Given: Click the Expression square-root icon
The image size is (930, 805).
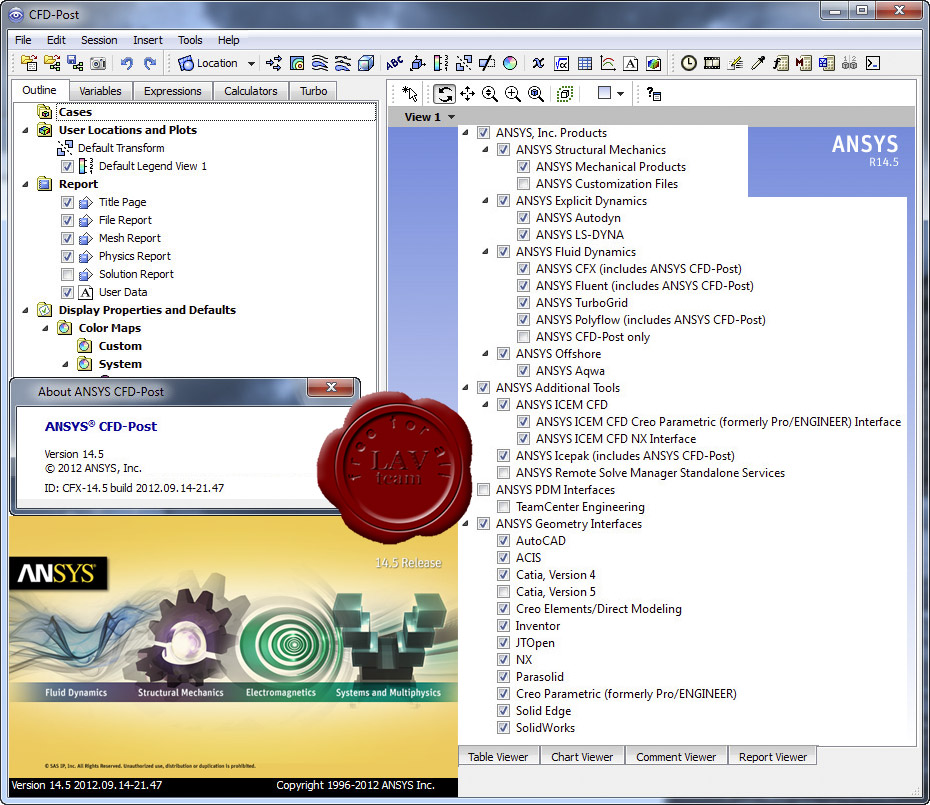Looking at the screenshot, I should coord(562,63).
